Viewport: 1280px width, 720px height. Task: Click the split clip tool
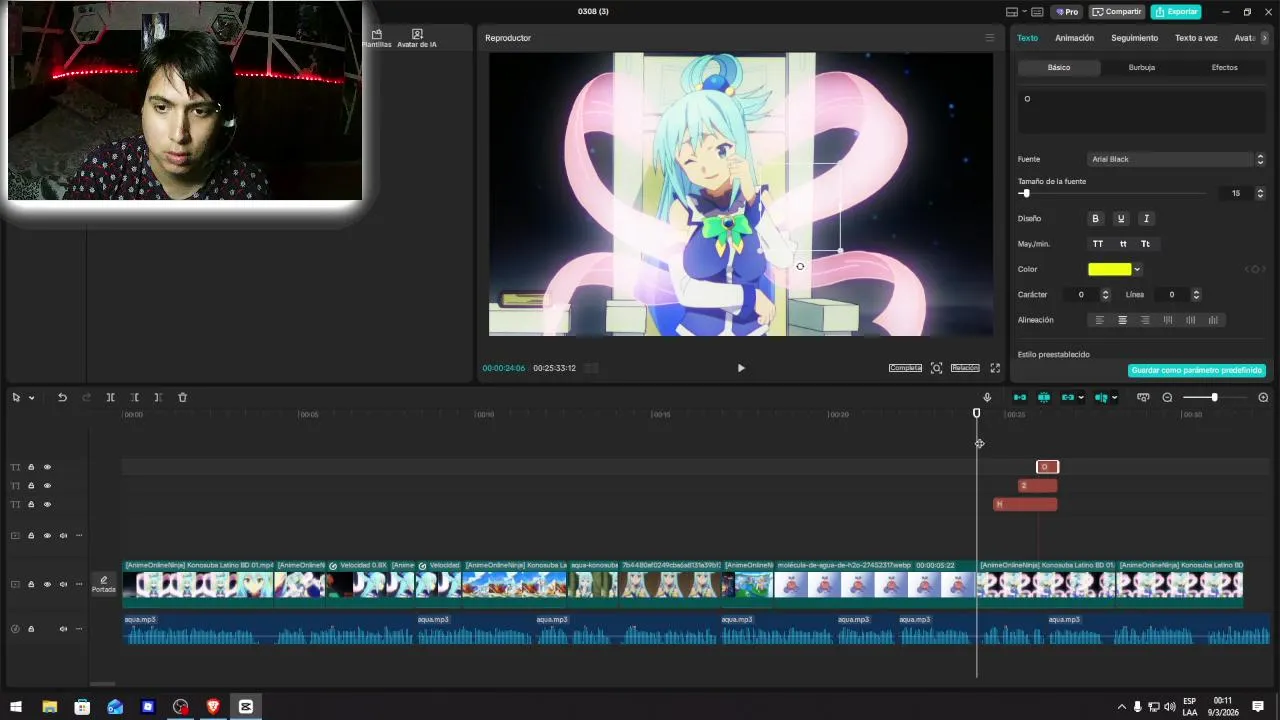(x=110, y=397)
